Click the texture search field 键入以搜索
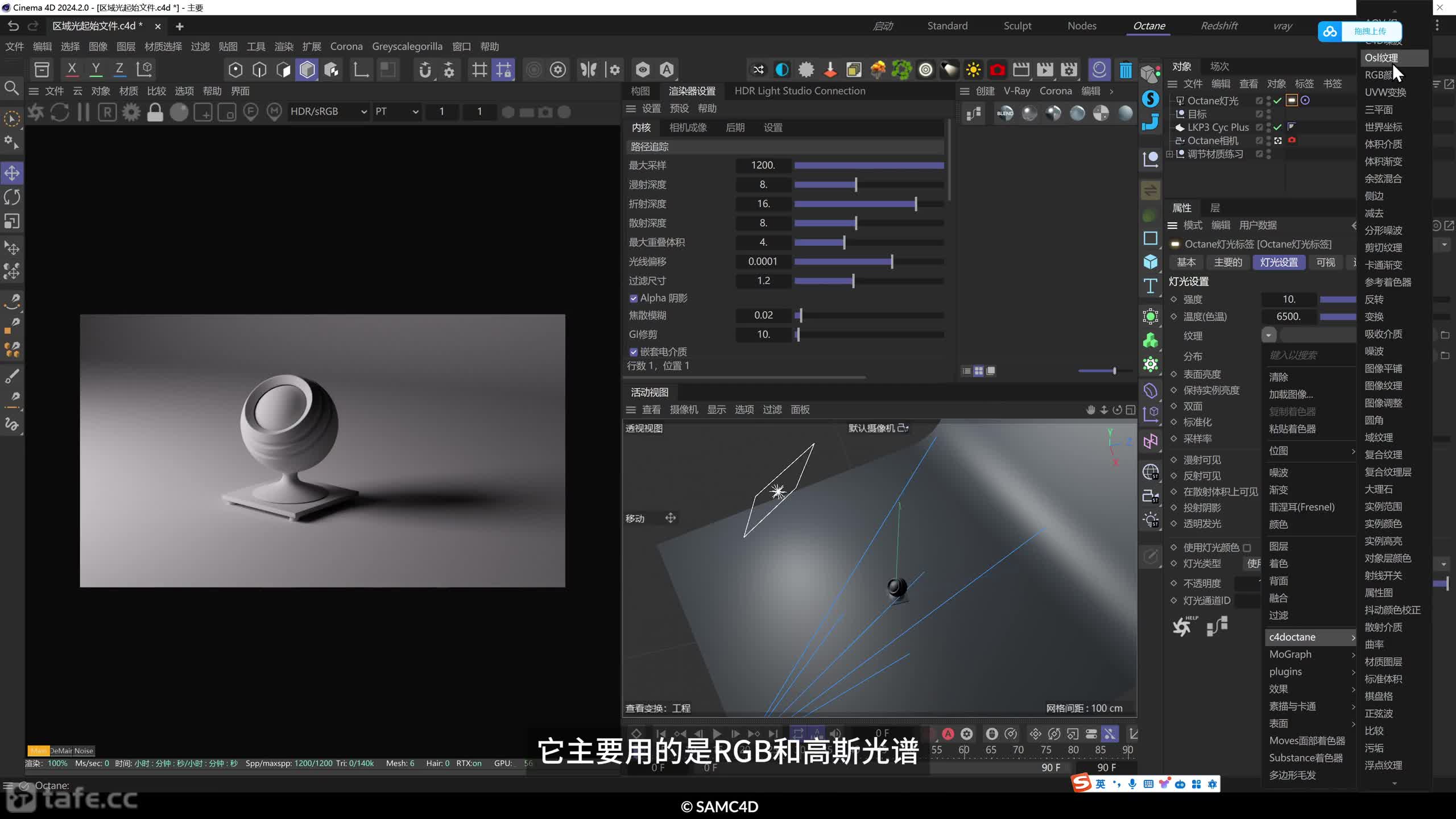 (x=1310, y=355)
